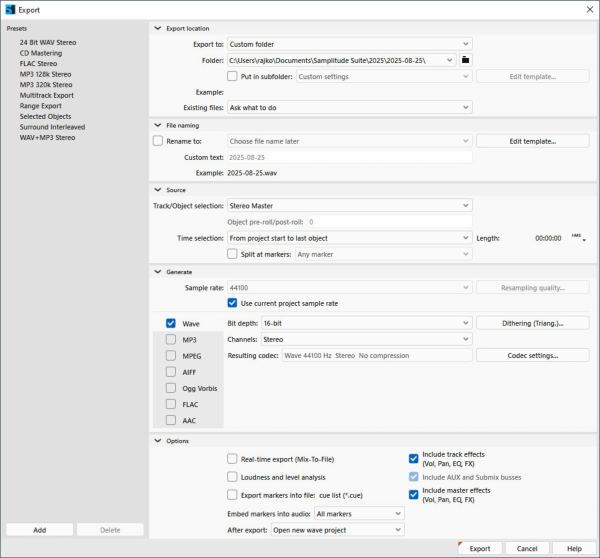Enable the AAC format checkbox
The width and height of the screenshot is (600, 558).
171,420
